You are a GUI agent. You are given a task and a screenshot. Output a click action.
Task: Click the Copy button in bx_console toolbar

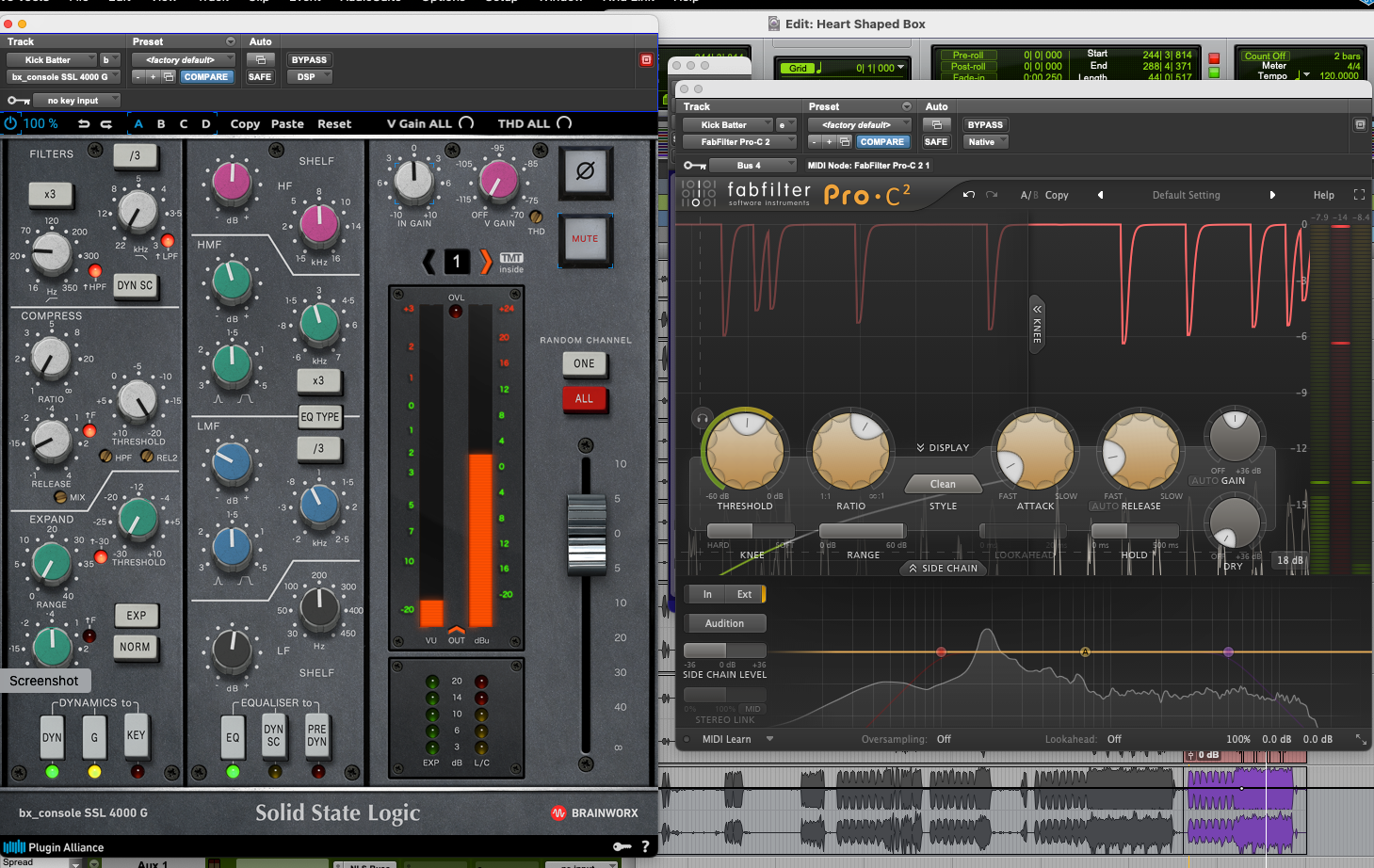245,123
